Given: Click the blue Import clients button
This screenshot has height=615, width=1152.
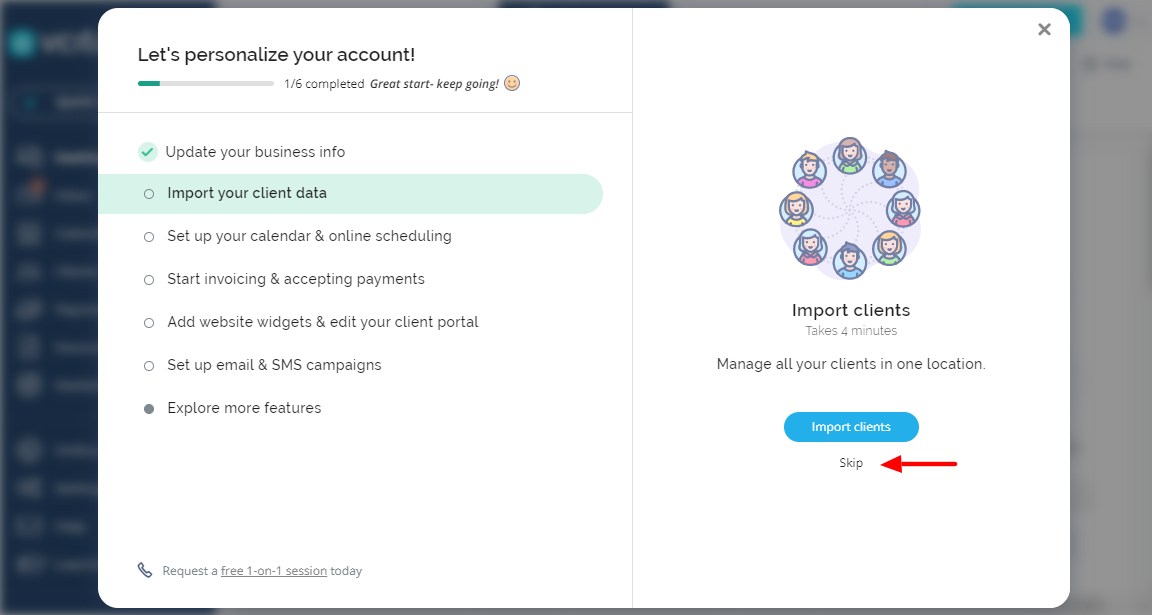Looking at the screenshot, I should tap(851, 427).
